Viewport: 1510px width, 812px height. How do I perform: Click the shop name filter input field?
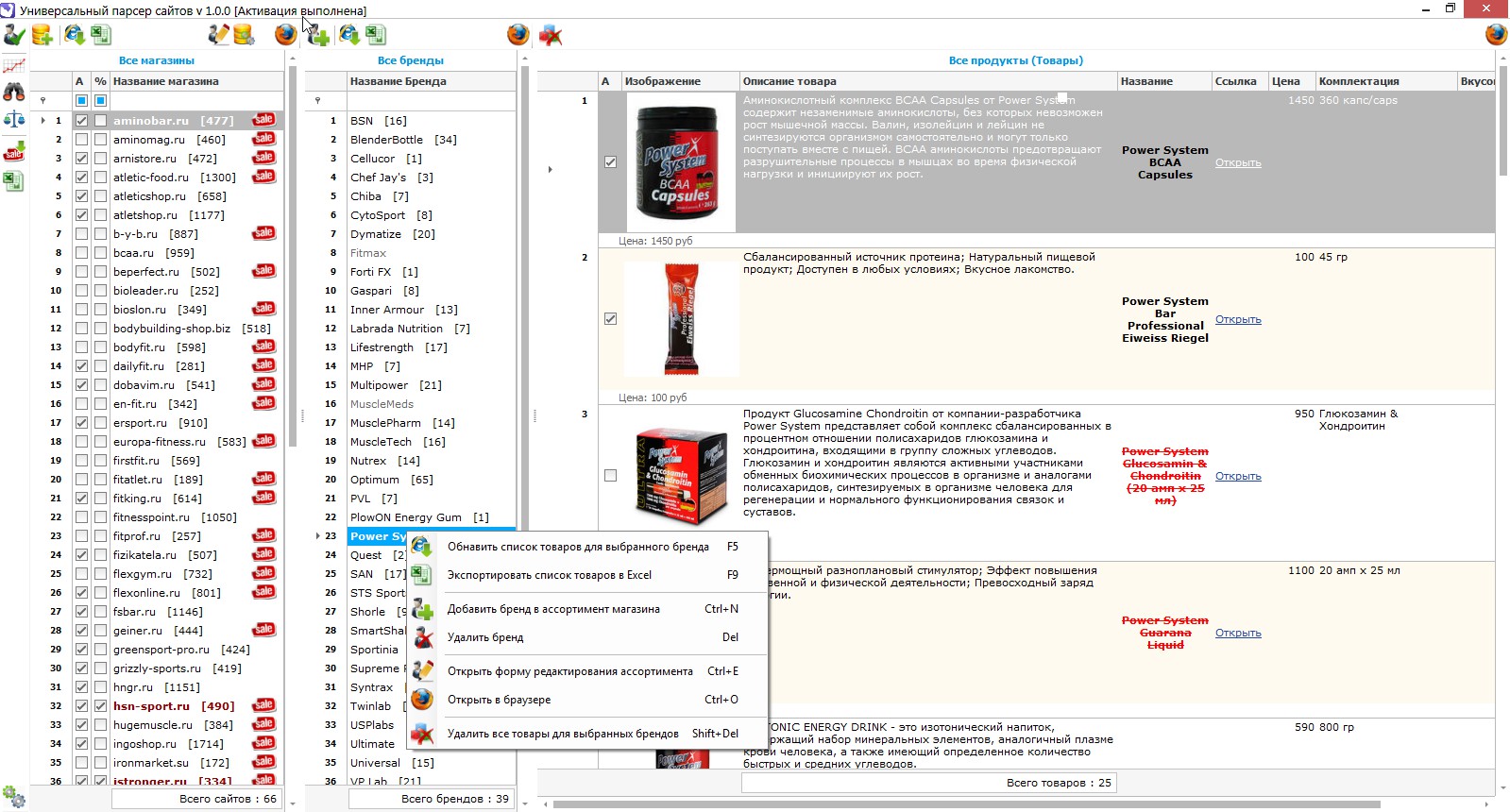tap(195, 100)
